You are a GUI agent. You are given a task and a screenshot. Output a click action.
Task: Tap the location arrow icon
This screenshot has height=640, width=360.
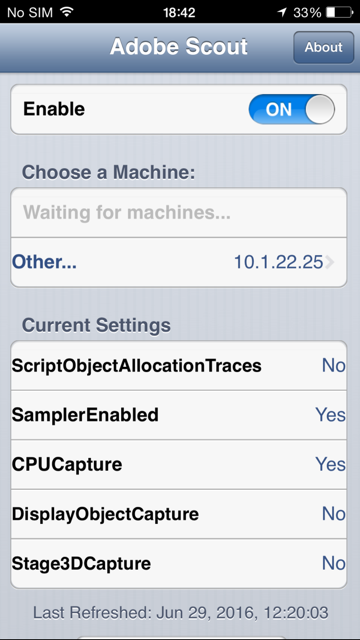point(282,12)
